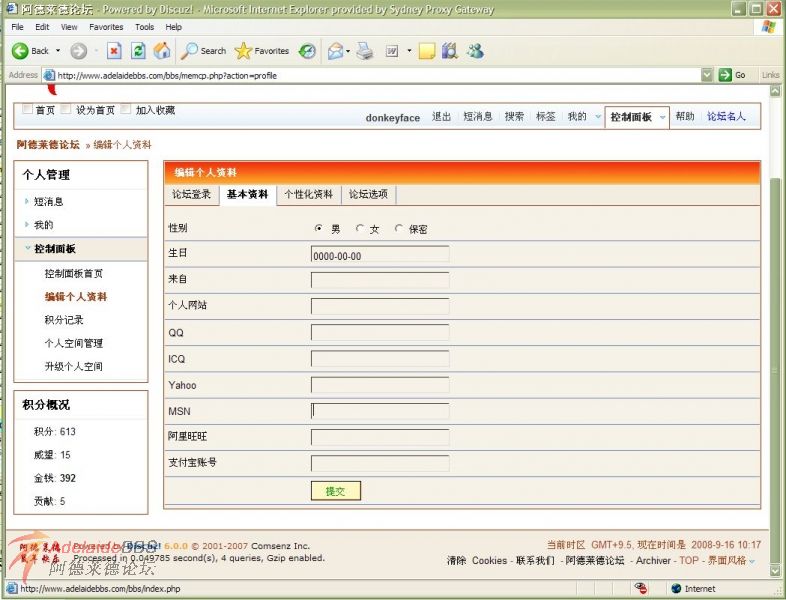Click the Print toolbar icon
Image resolution: width=786 pixels, height=600 pixels.
click(365, 51)
